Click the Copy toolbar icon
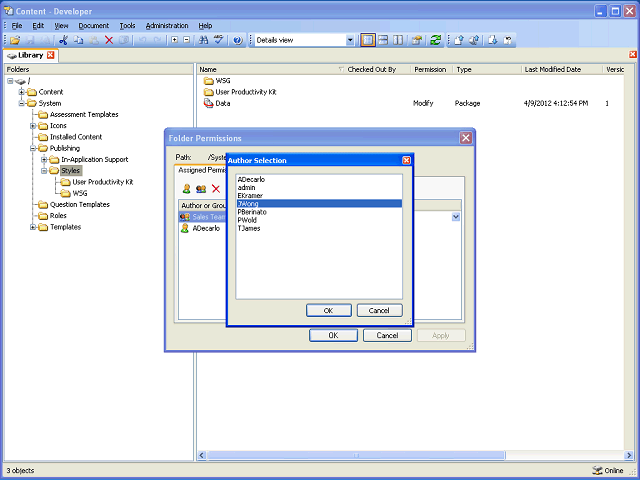This screenshot has height=480, width=640. point(78,40)
